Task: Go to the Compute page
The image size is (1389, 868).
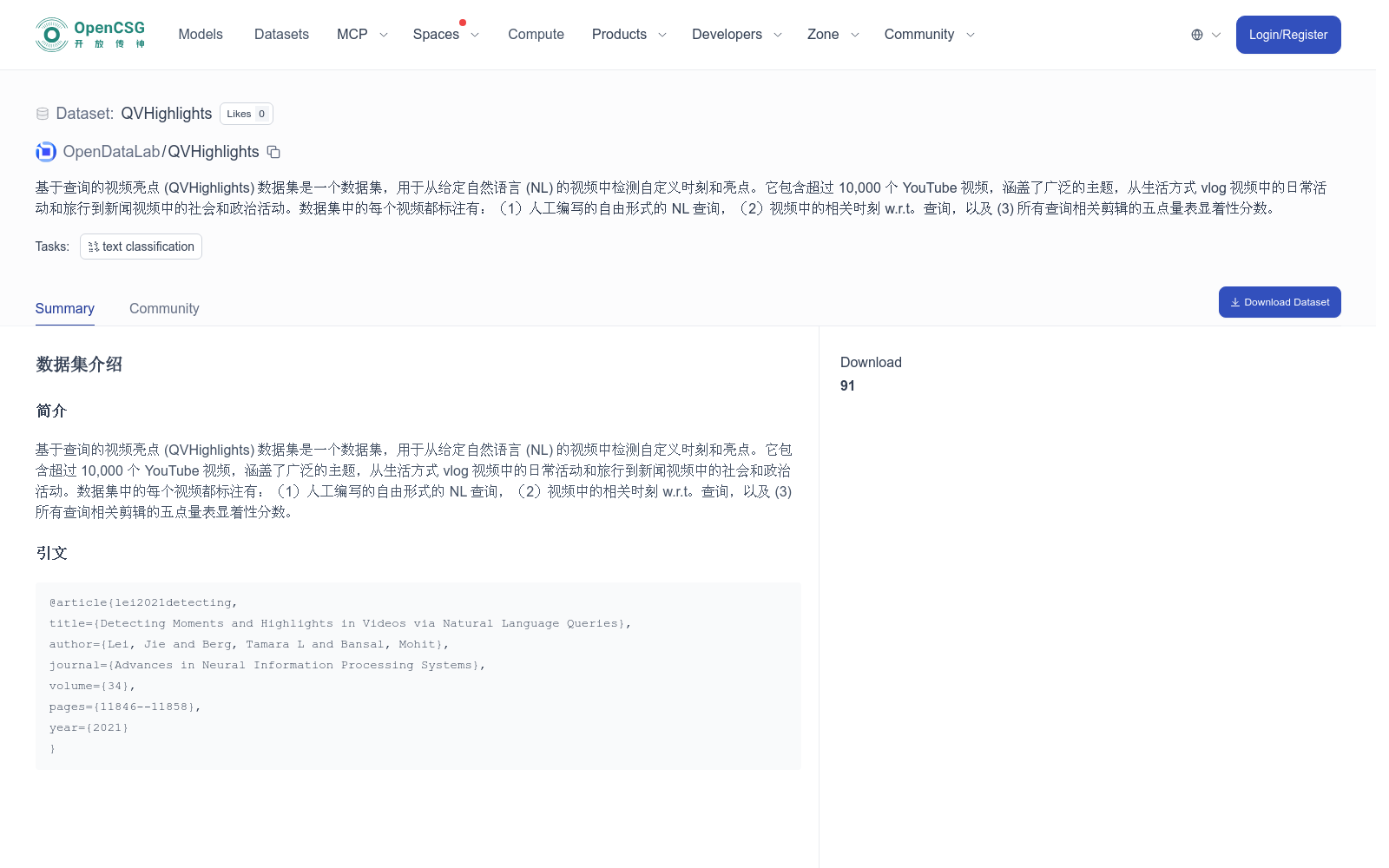Action: click(536, 35)
